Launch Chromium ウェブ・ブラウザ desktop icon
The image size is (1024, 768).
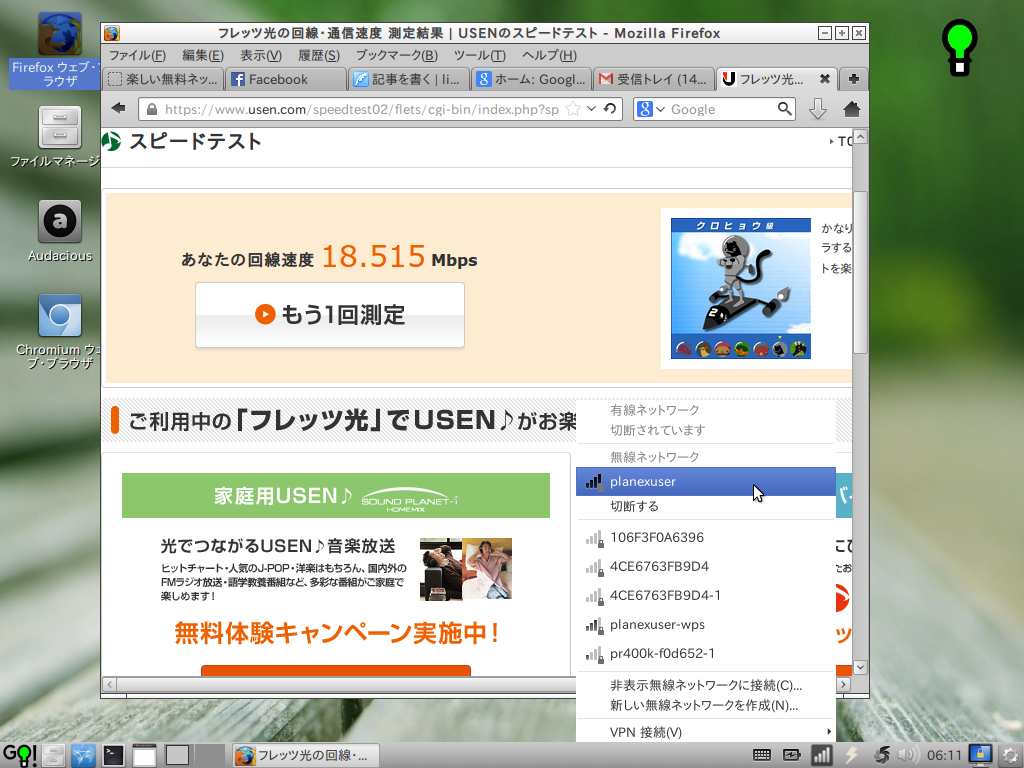[x=59, y=332]
